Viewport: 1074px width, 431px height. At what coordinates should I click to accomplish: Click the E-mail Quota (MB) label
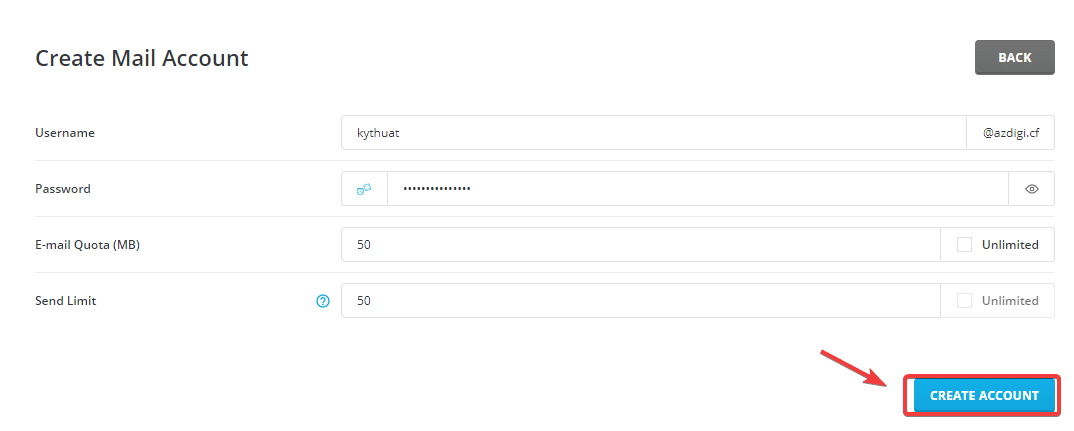87,244
